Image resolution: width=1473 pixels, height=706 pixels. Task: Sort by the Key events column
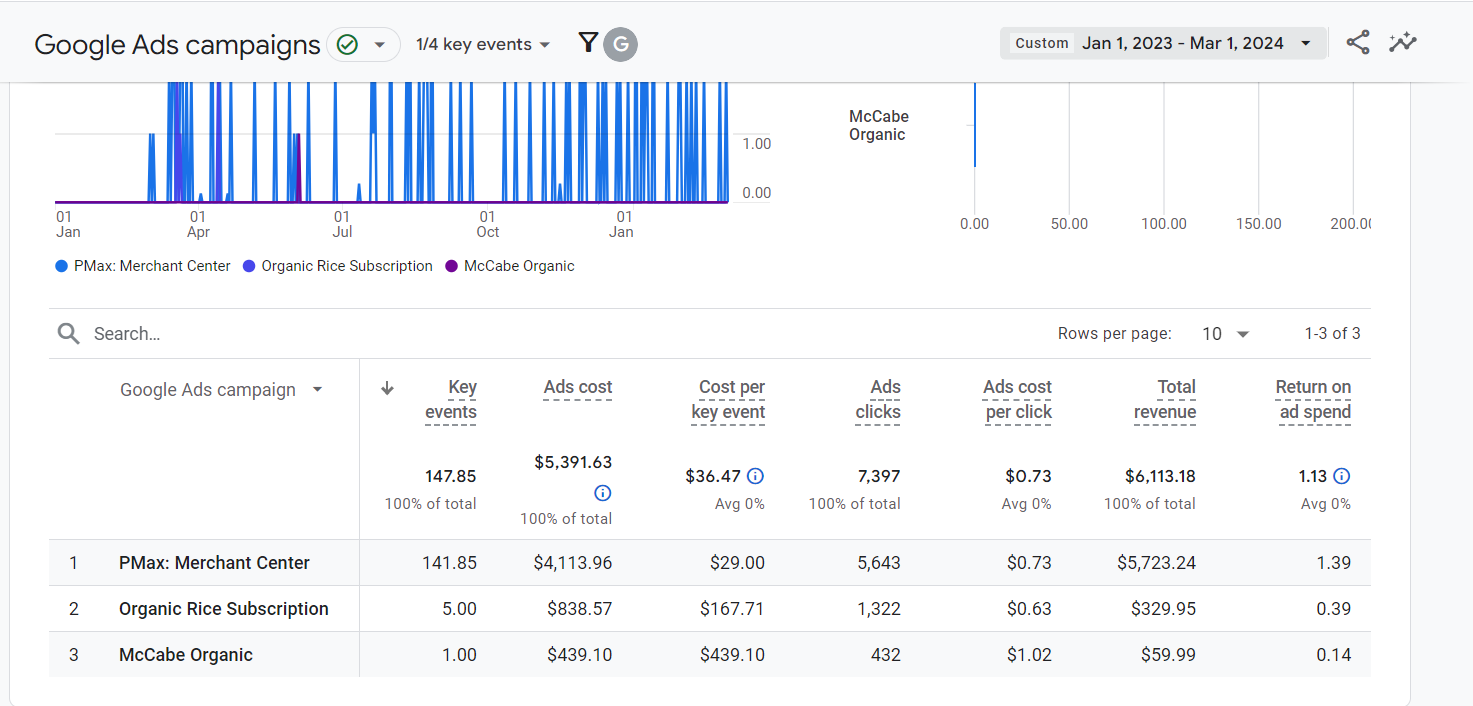[451, 400]
